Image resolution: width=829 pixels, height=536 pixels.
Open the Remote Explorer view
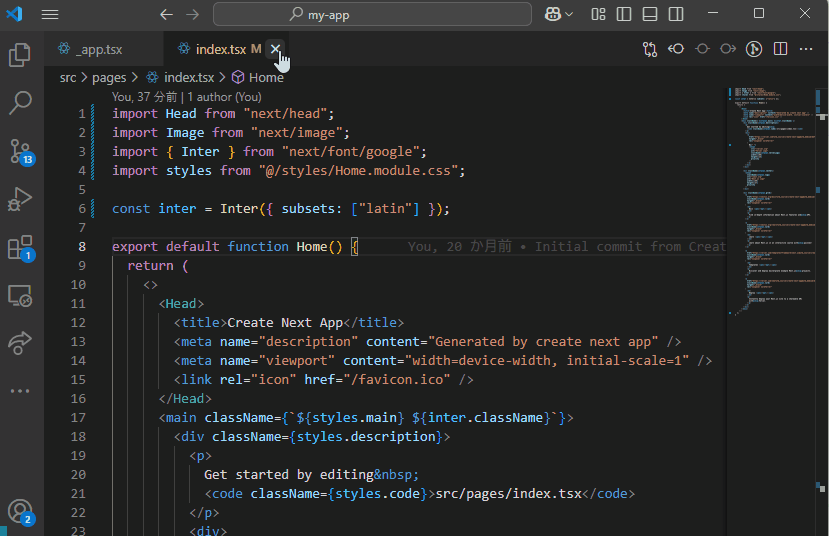click(x=20, y=296)
